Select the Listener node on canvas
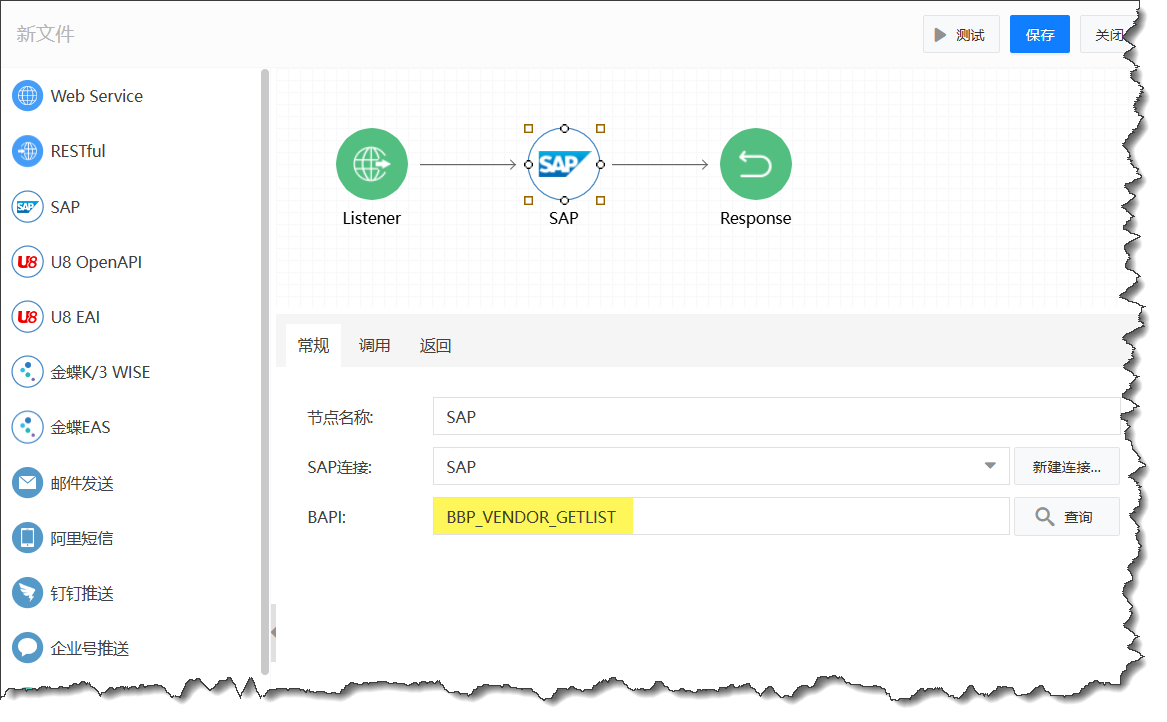 tap(371, 164)
